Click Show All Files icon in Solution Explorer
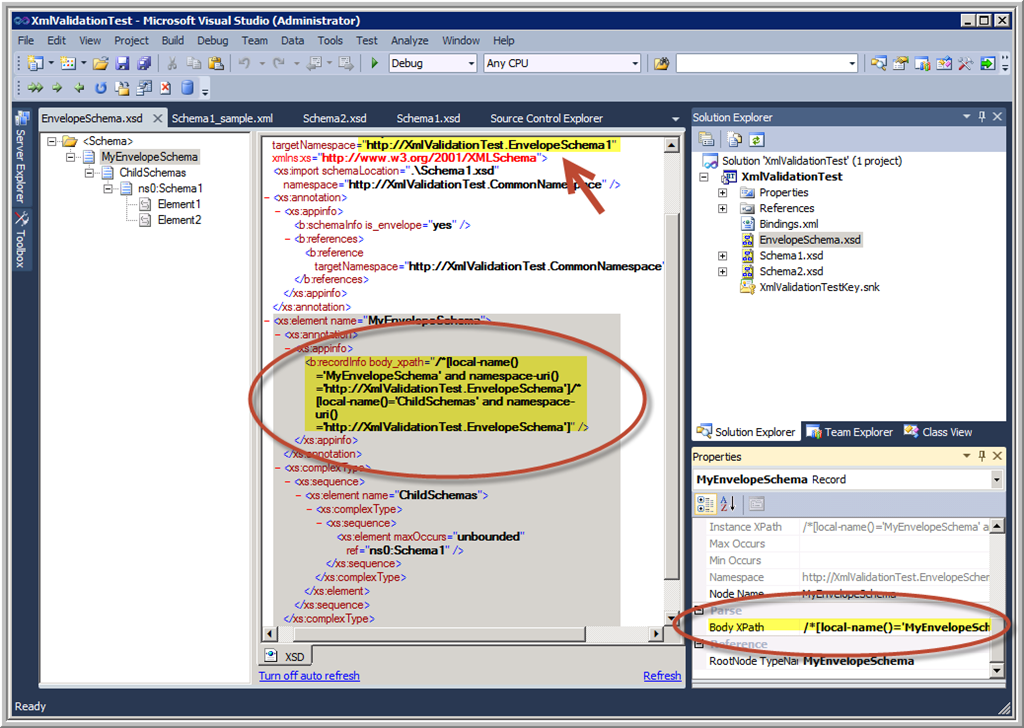The width and height of the screenshot is (1024, 728). pos(735,140)
